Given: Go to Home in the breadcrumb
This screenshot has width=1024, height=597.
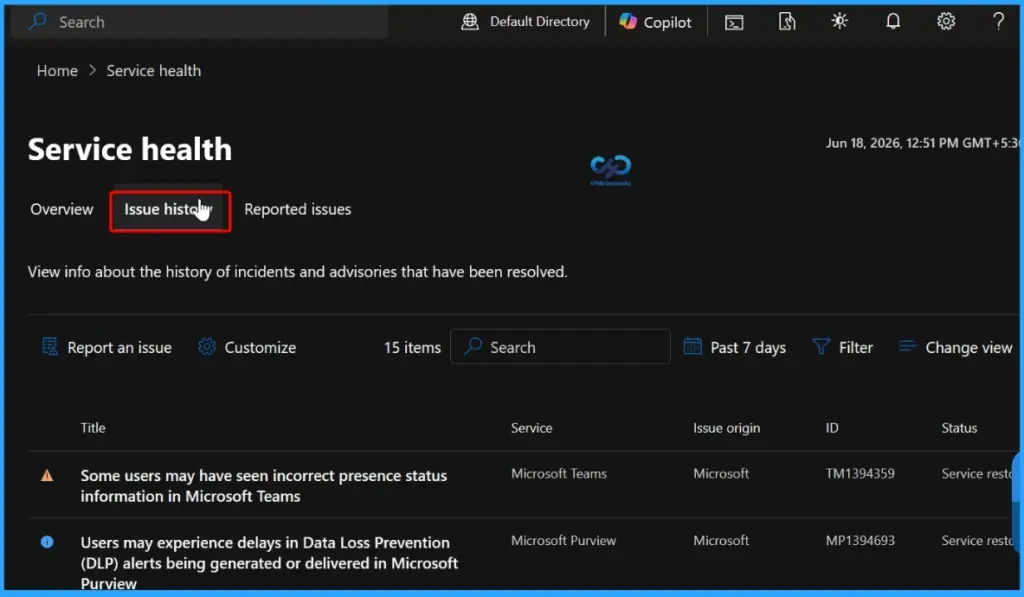Looking at the screenshot, I should pyautogui.click(x=57, y=71).
